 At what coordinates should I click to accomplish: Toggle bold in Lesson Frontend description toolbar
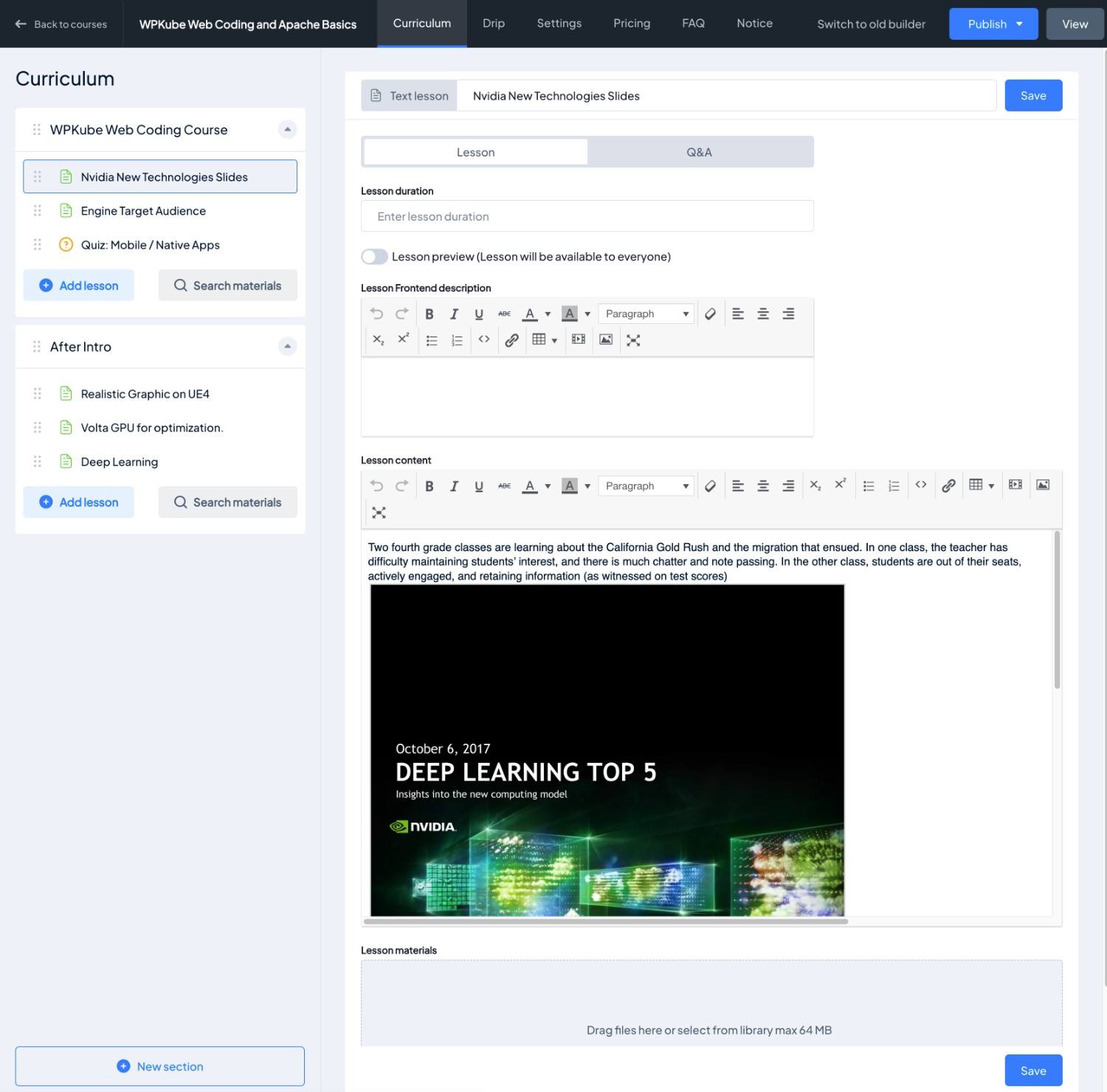pyautogui.click(x=429, y=314)
